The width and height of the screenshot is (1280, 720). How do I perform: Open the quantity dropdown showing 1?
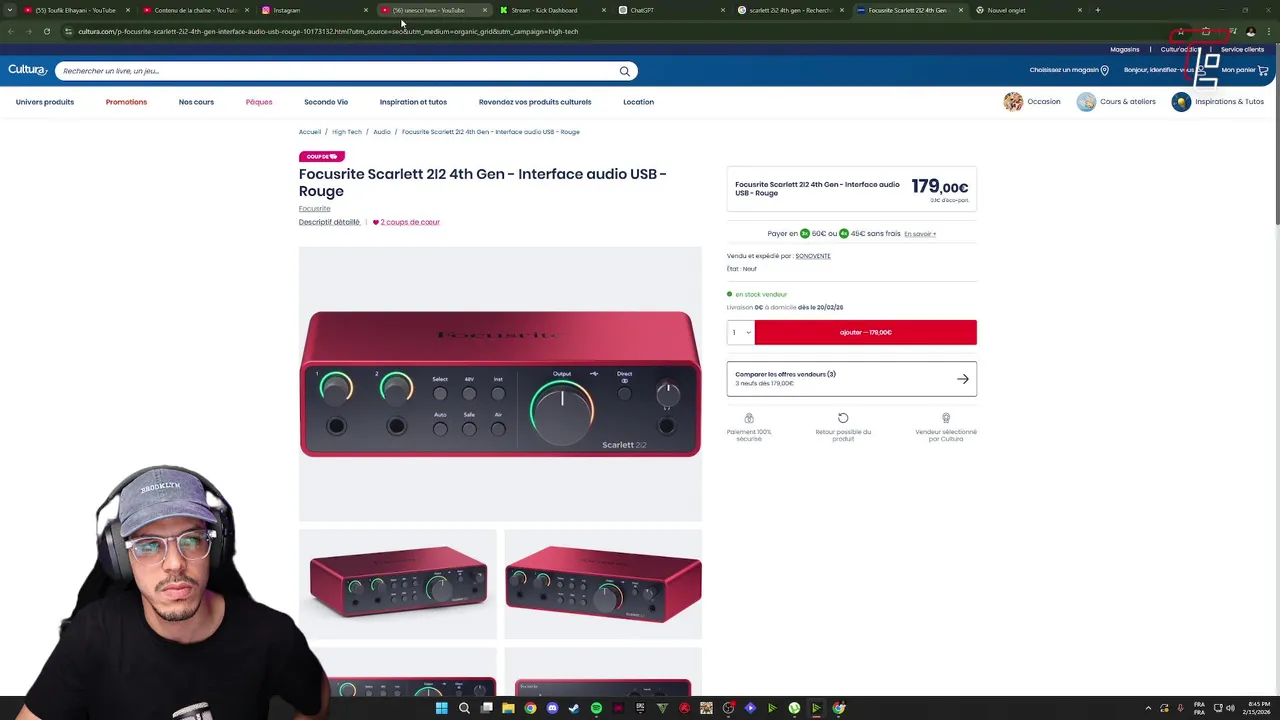(741, 332)
